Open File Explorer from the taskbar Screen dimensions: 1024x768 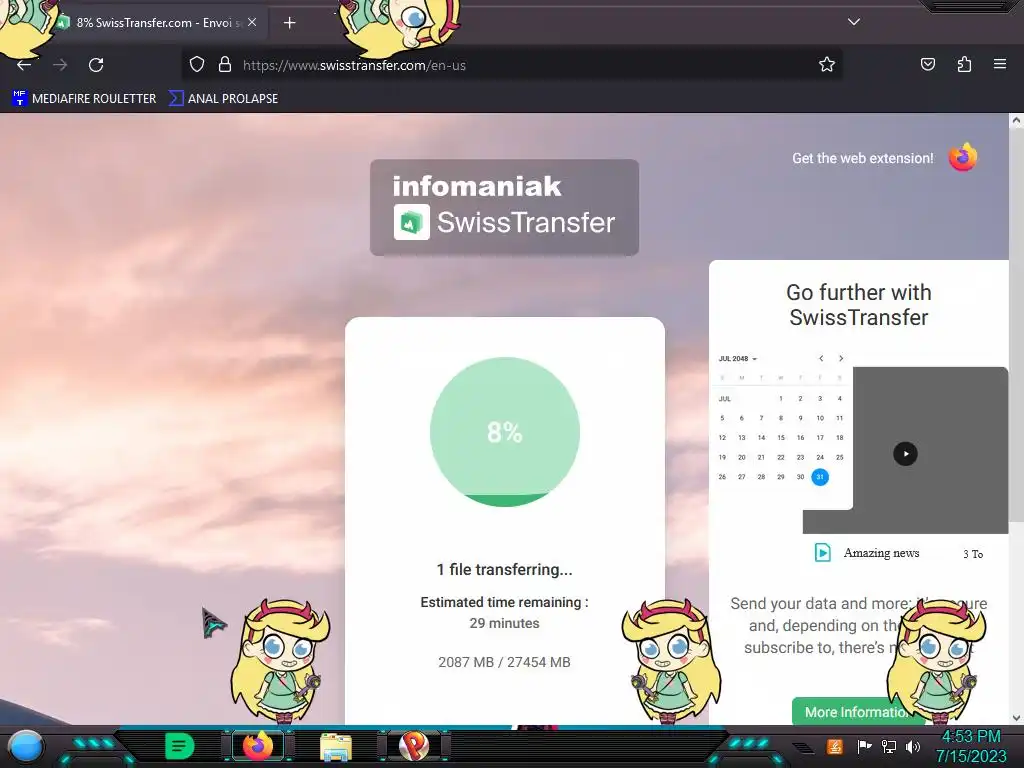[336, 746]
